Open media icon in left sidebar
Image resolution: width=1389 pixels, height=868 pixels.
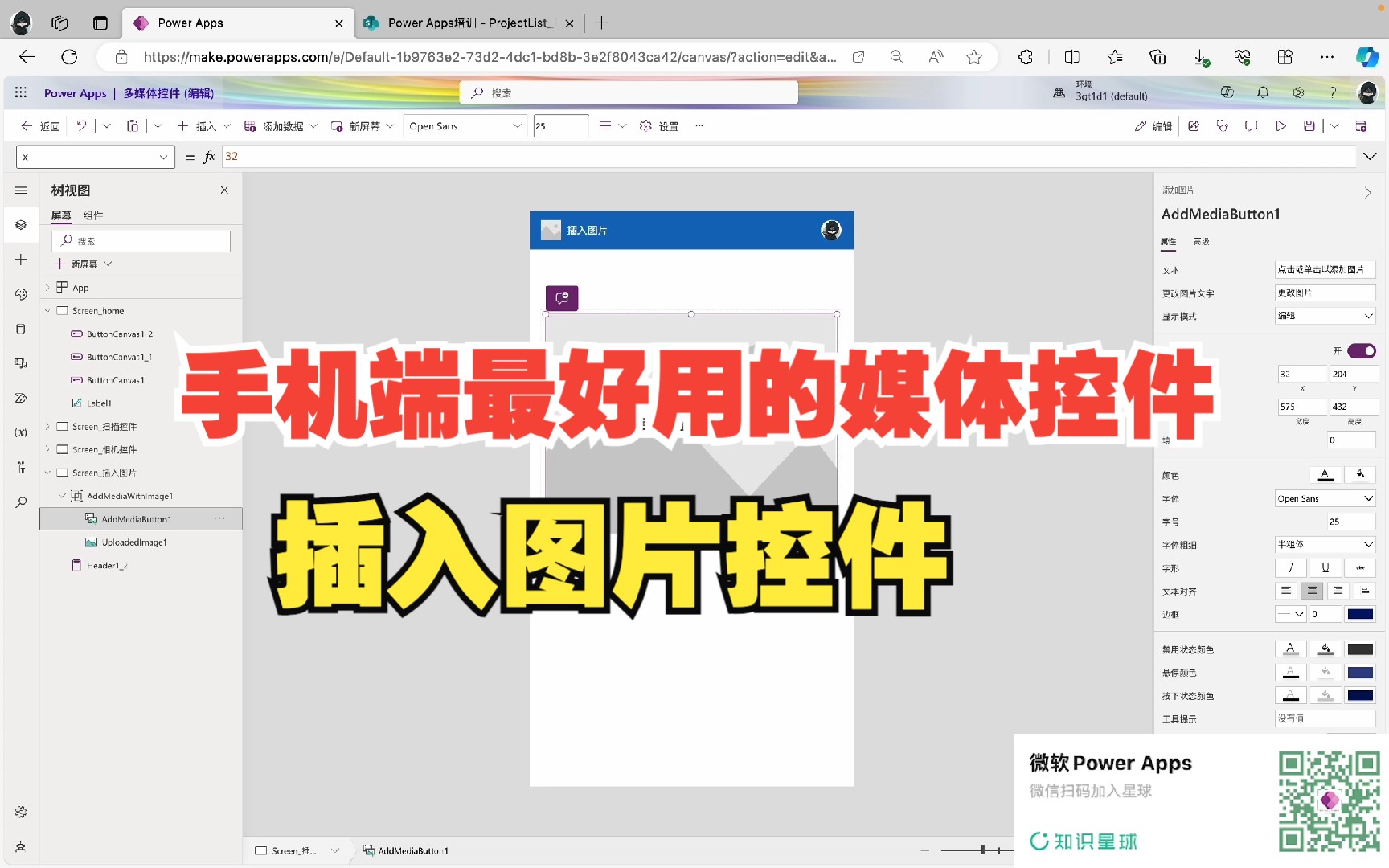pos(21,363)
